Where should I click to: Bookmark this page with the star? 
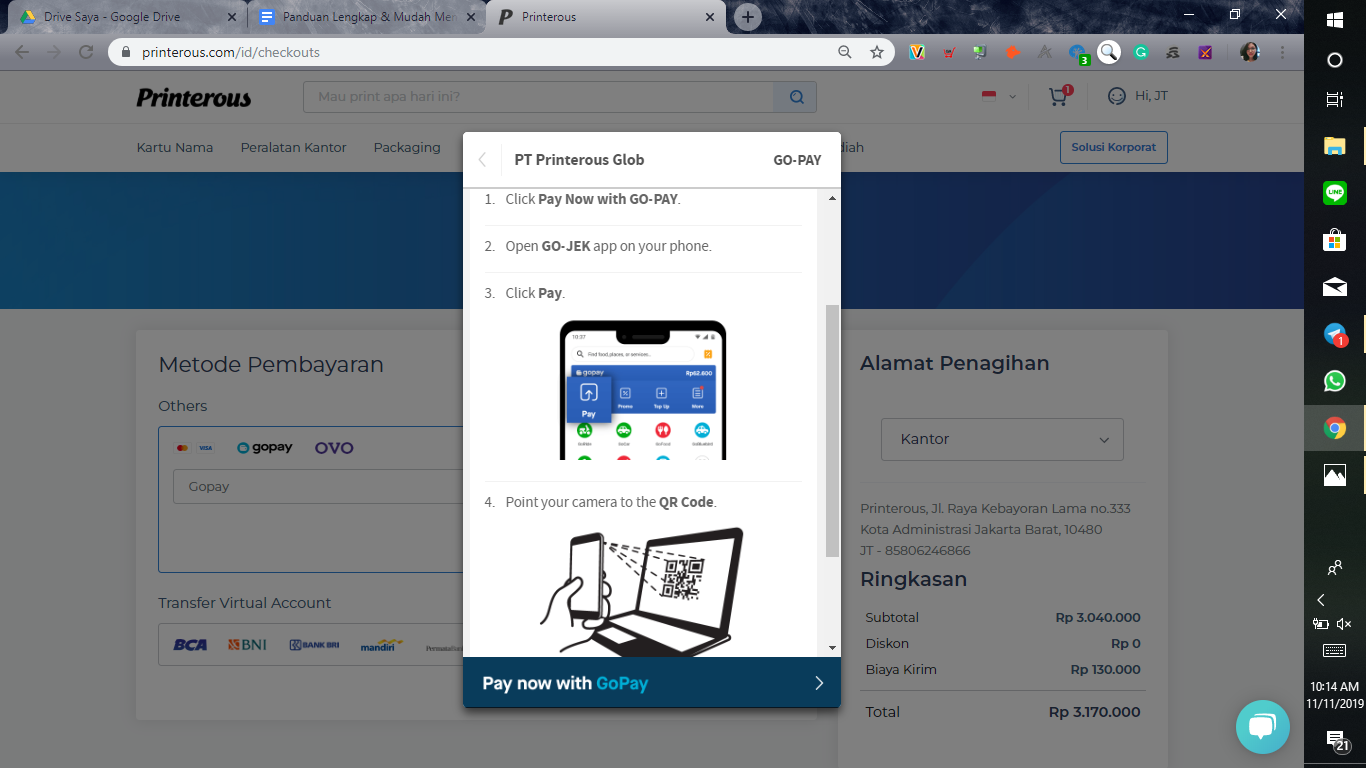877,52
